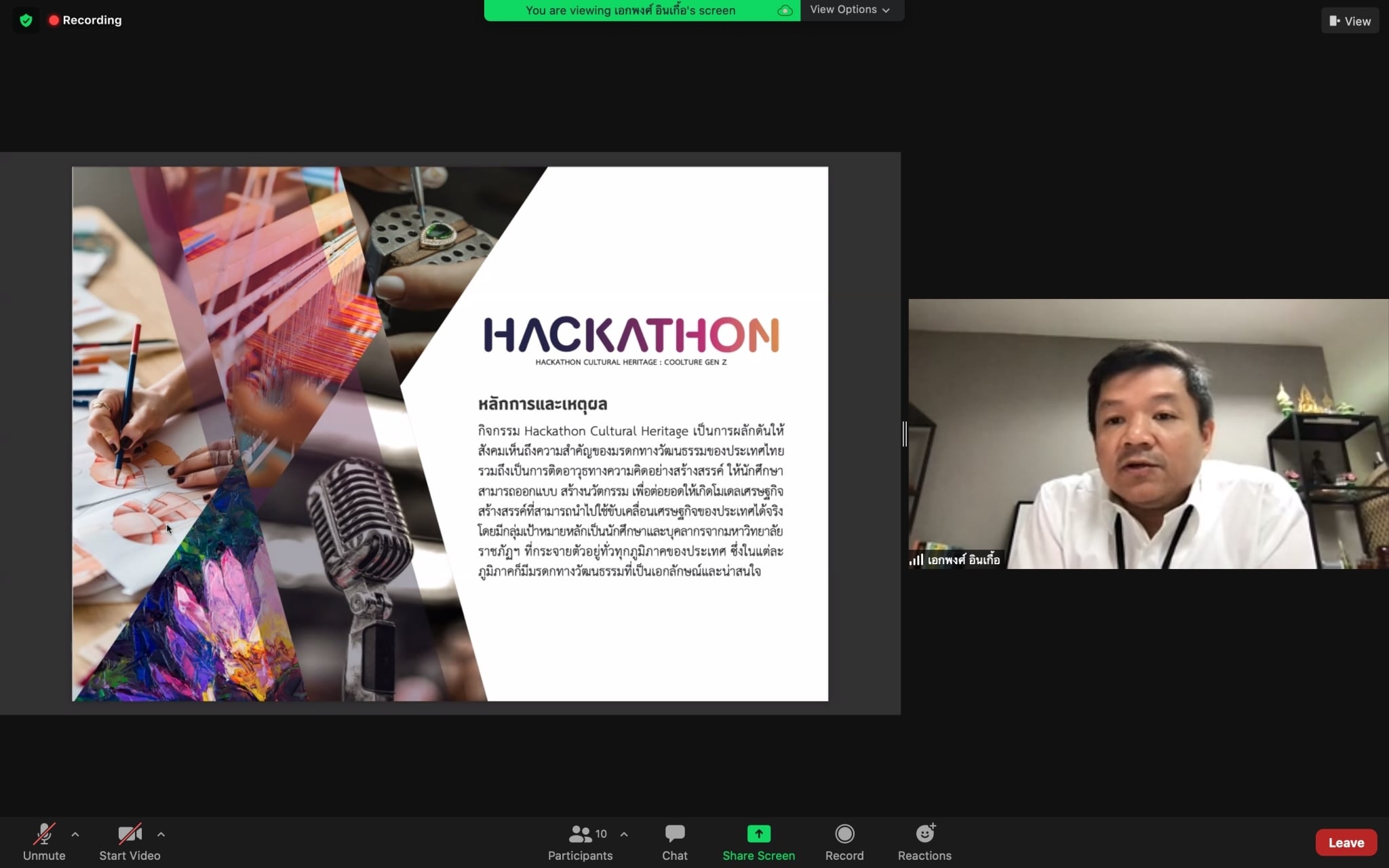Click the View layout button
Image resolution: width=1389 pixels, height=868 pixels.
click(x=1350, y=21)
